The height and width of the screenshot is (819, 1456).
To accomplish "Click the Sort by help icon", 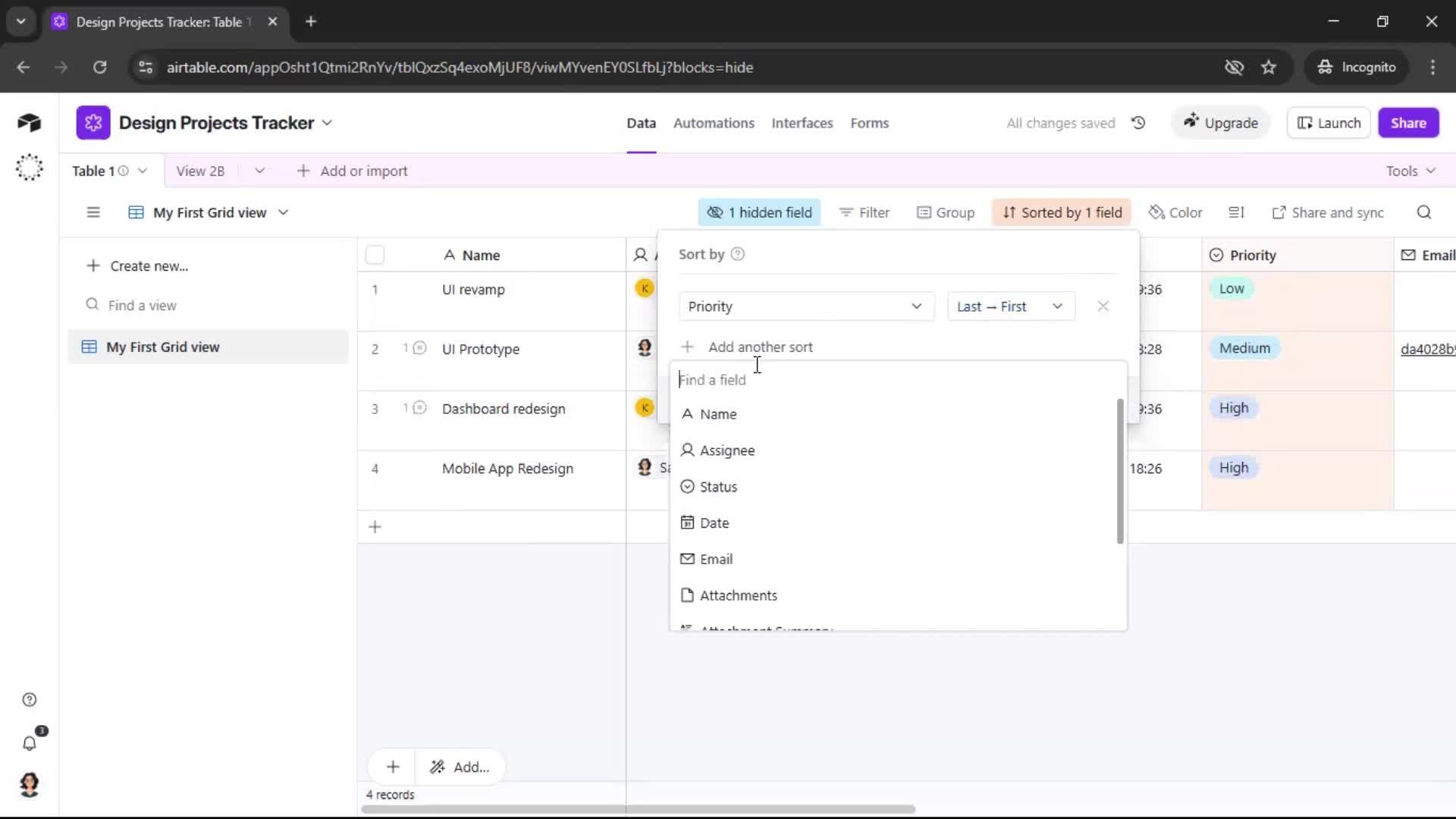I will [737, 254].
